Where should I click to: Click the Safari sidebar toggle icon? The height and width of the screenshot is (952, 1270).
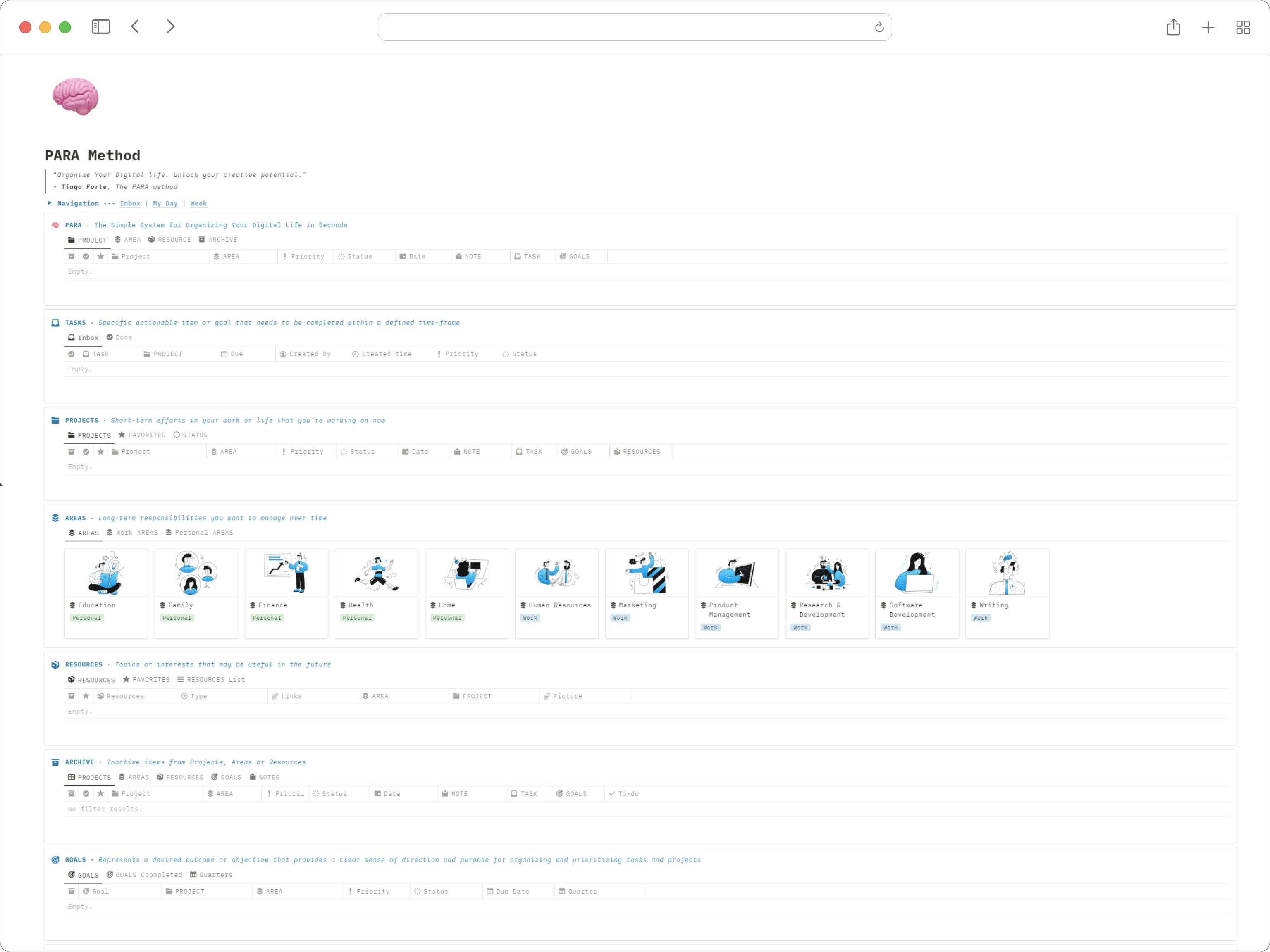point(100,26)
